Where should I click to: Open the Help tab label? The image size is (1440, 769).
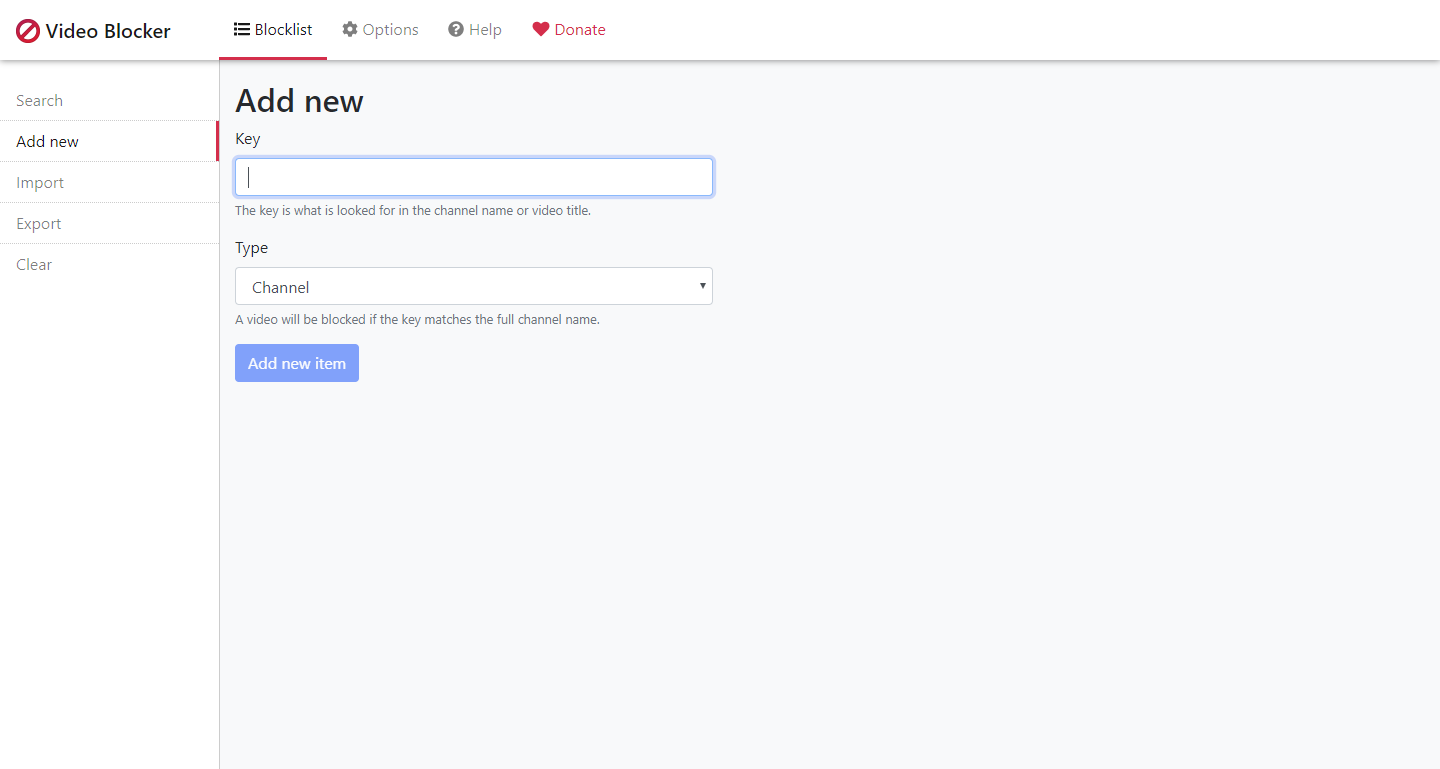[x=485, y=29]
